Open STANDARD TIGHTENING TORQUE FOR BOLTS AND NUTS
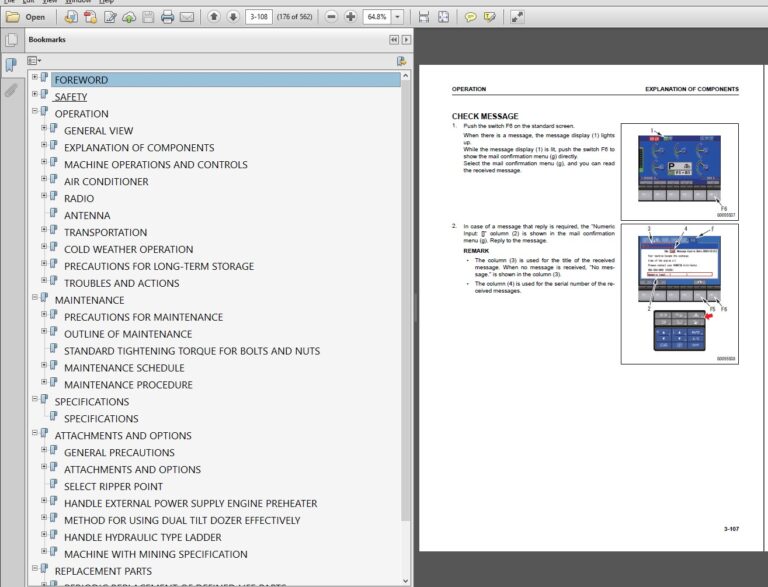768x587 pixels. (192, 351)
